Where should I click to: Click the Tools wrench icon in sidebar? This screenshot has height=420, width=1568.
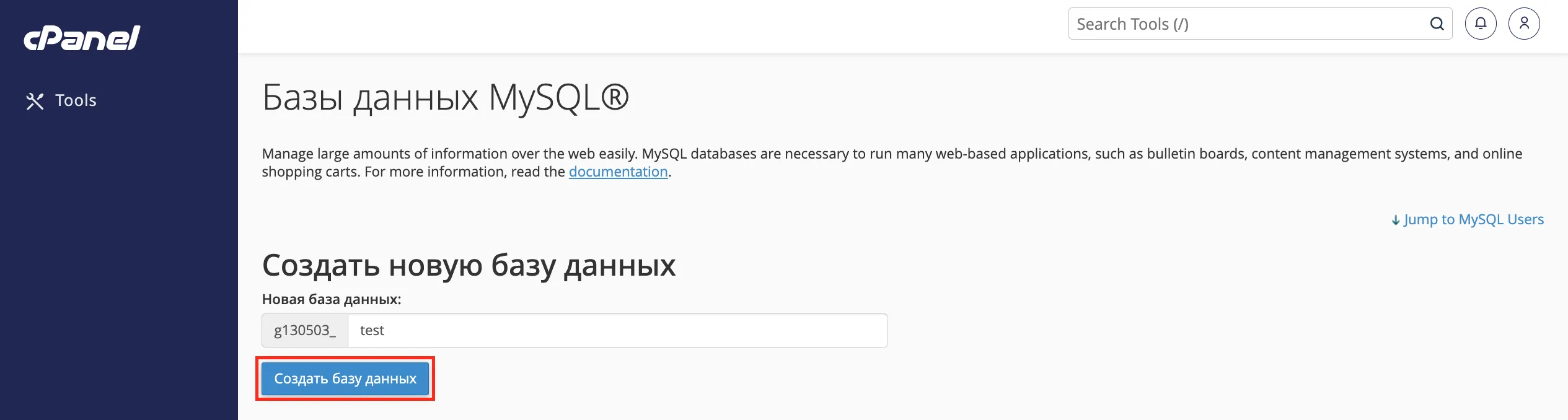(x=35, y=101)
